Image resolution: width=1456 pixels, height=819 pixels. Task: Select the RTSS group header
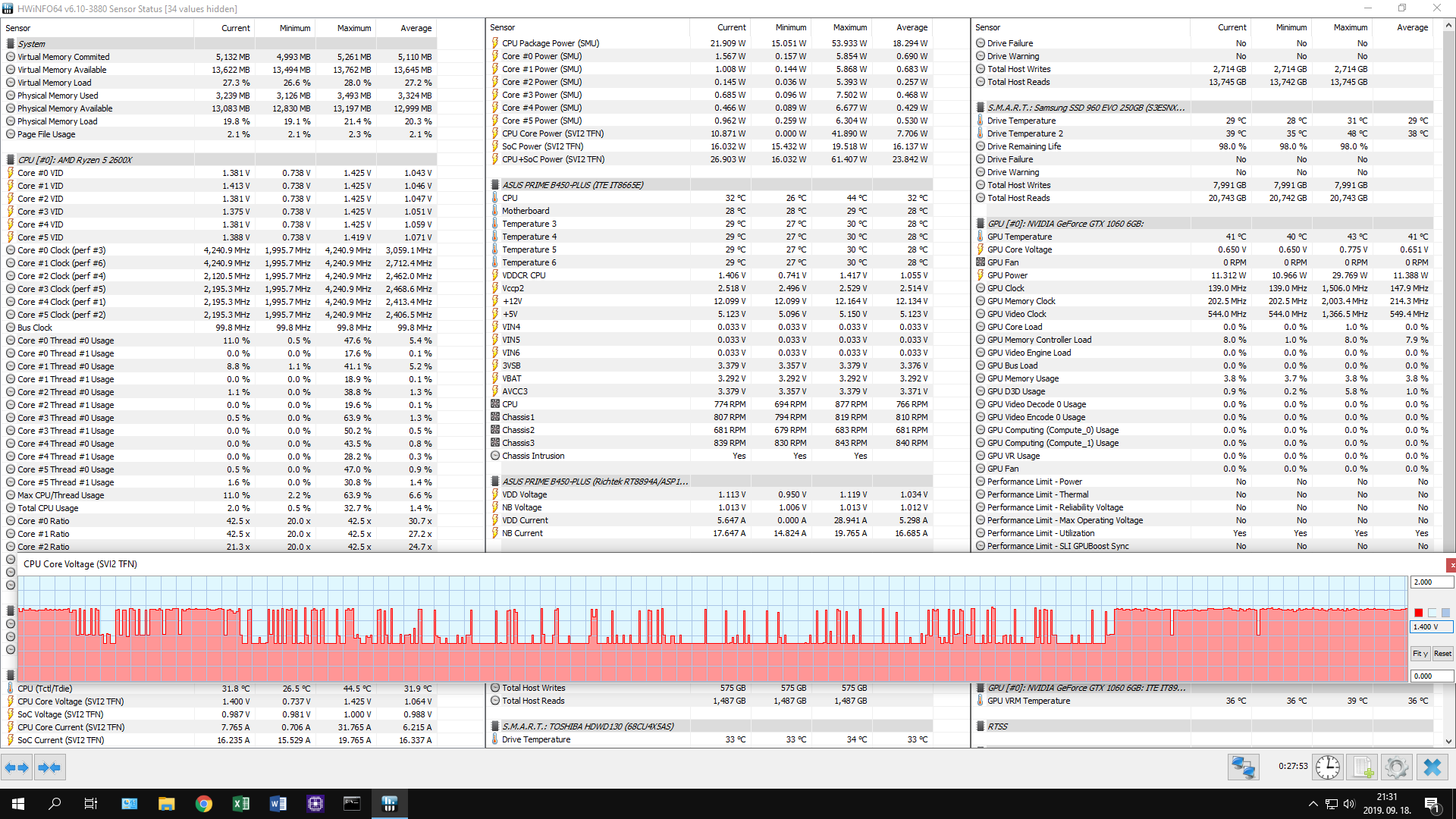coord(1204,726)
